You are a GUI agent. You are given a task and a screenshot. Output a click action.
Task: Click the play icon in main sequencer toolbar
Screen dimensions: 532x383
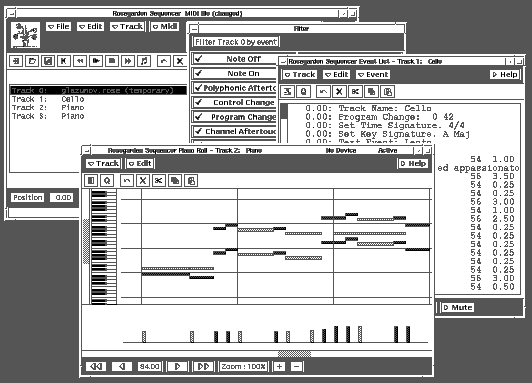coord(96,61)
